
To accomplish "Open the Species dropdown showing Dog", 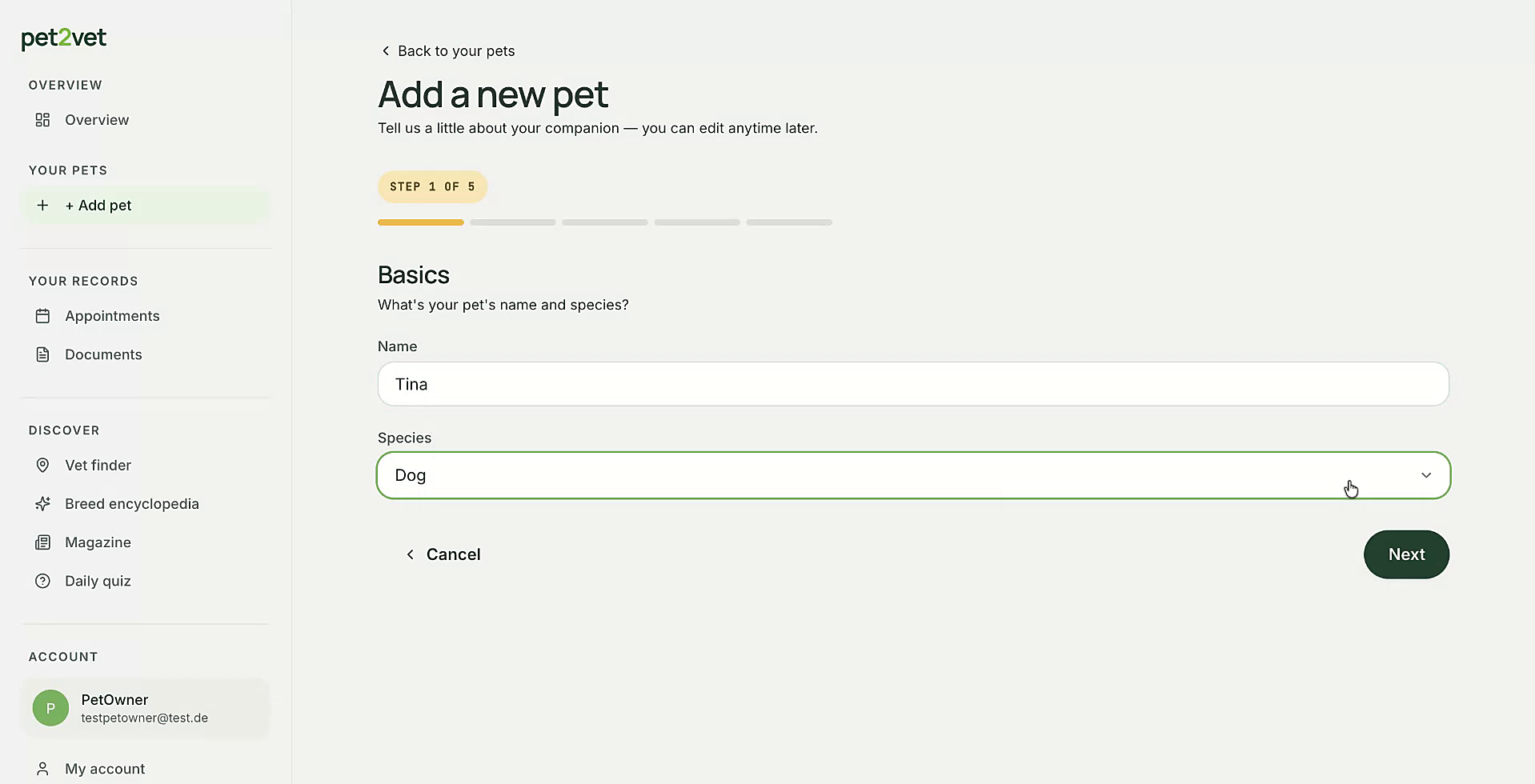I will (913, 475).
